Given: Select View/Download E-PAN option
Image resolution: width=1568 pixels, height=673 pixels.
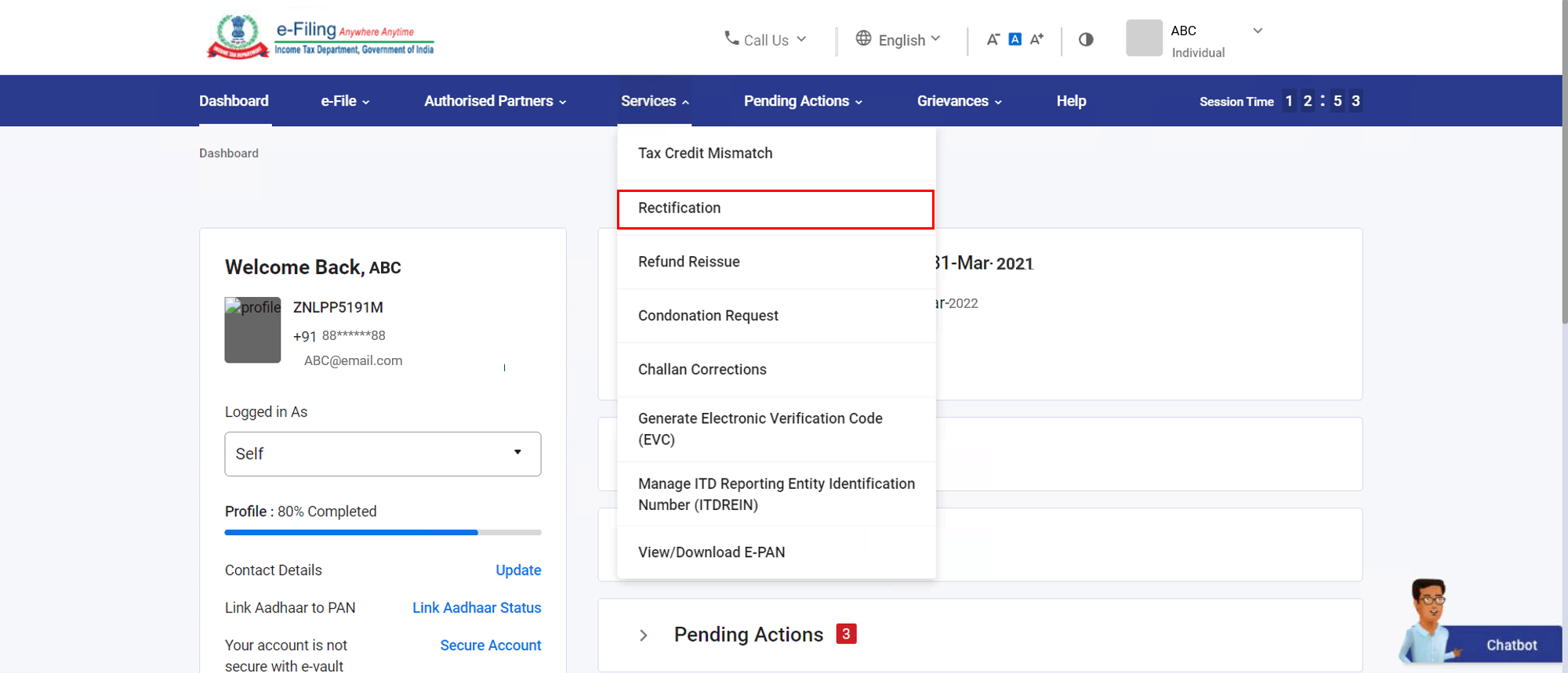Looking at the screenshot, I should [711, 552].
